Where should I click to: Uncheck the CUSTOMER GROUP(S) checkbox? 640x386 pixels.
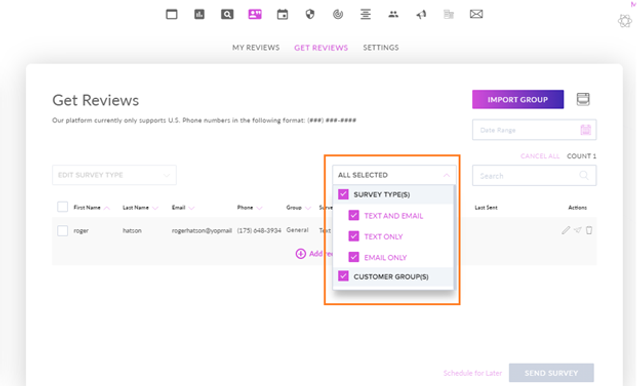click(343, 276)
